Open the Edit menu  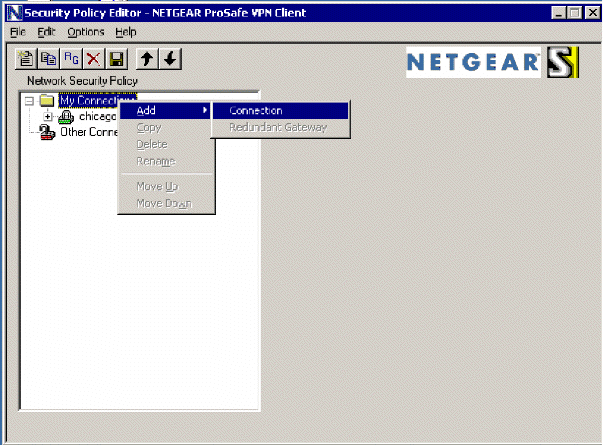[x=46, y=32]
